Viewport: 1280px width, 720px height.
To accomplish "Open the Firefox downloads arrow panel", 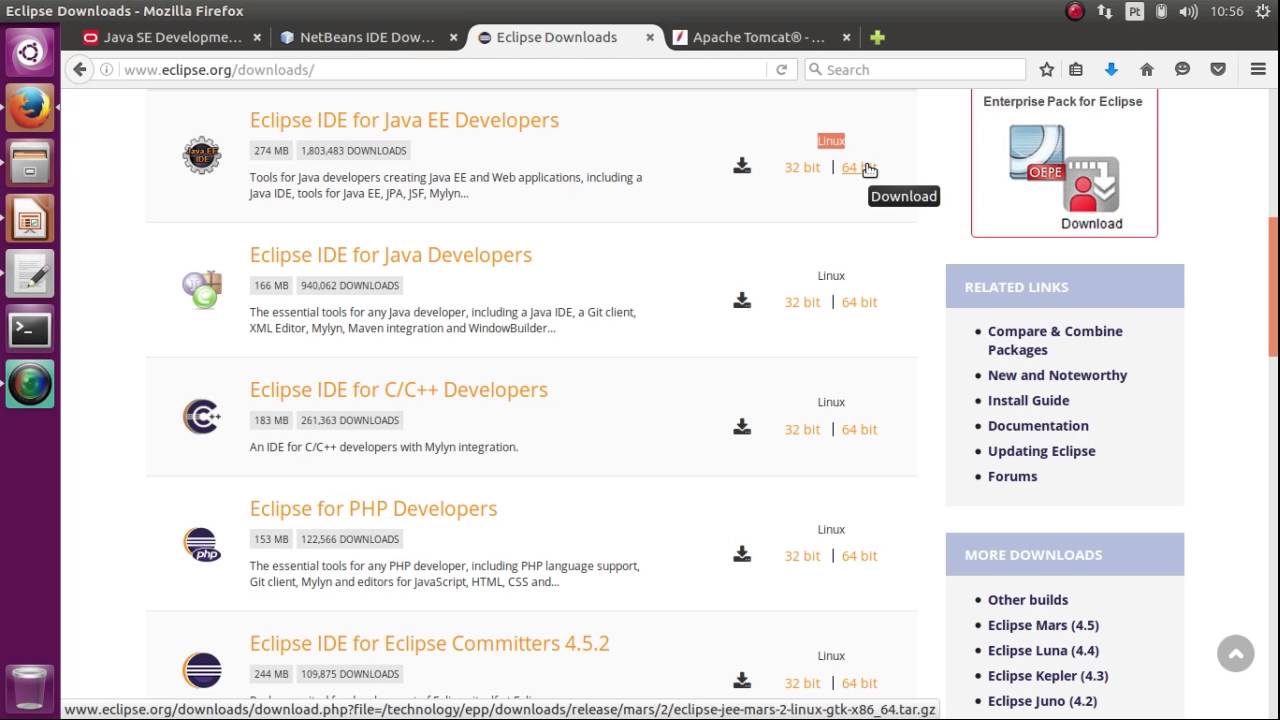I will [x=1111, y=69].
